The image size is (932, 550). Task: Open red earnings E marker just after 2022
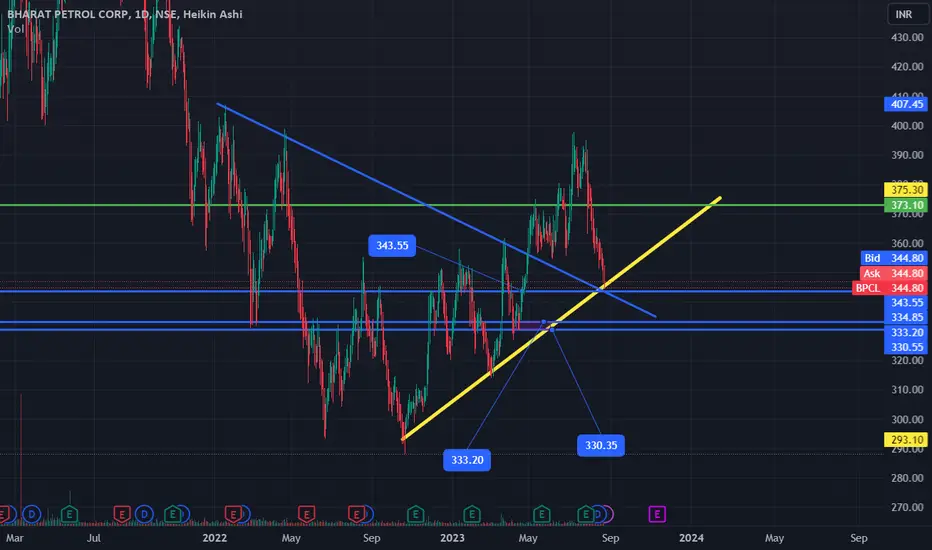click(x=233, y=514)
